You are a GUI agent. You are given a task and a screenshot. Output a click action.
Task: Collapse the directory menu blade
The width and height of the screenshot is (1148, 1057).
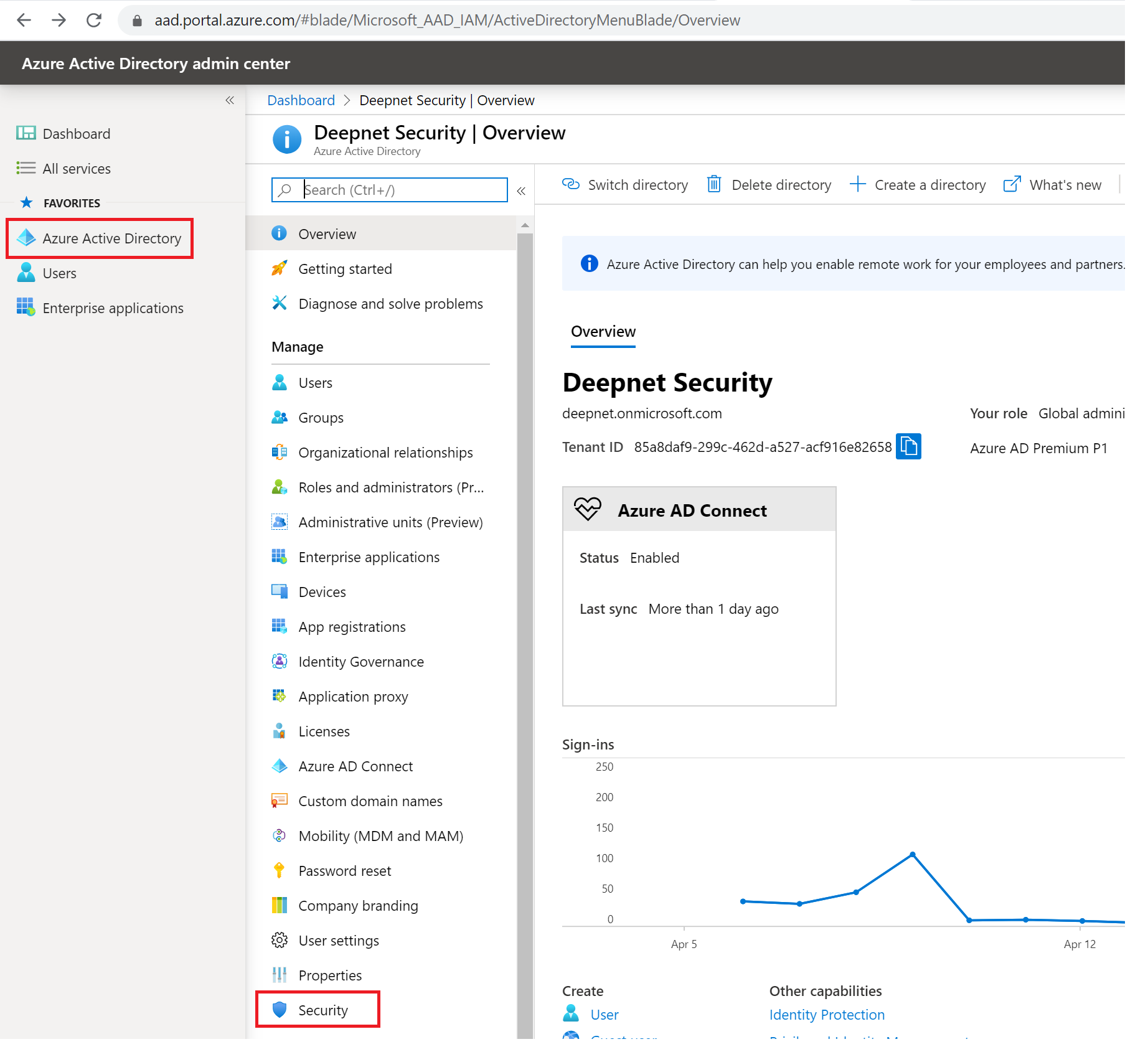pos(521,190)
